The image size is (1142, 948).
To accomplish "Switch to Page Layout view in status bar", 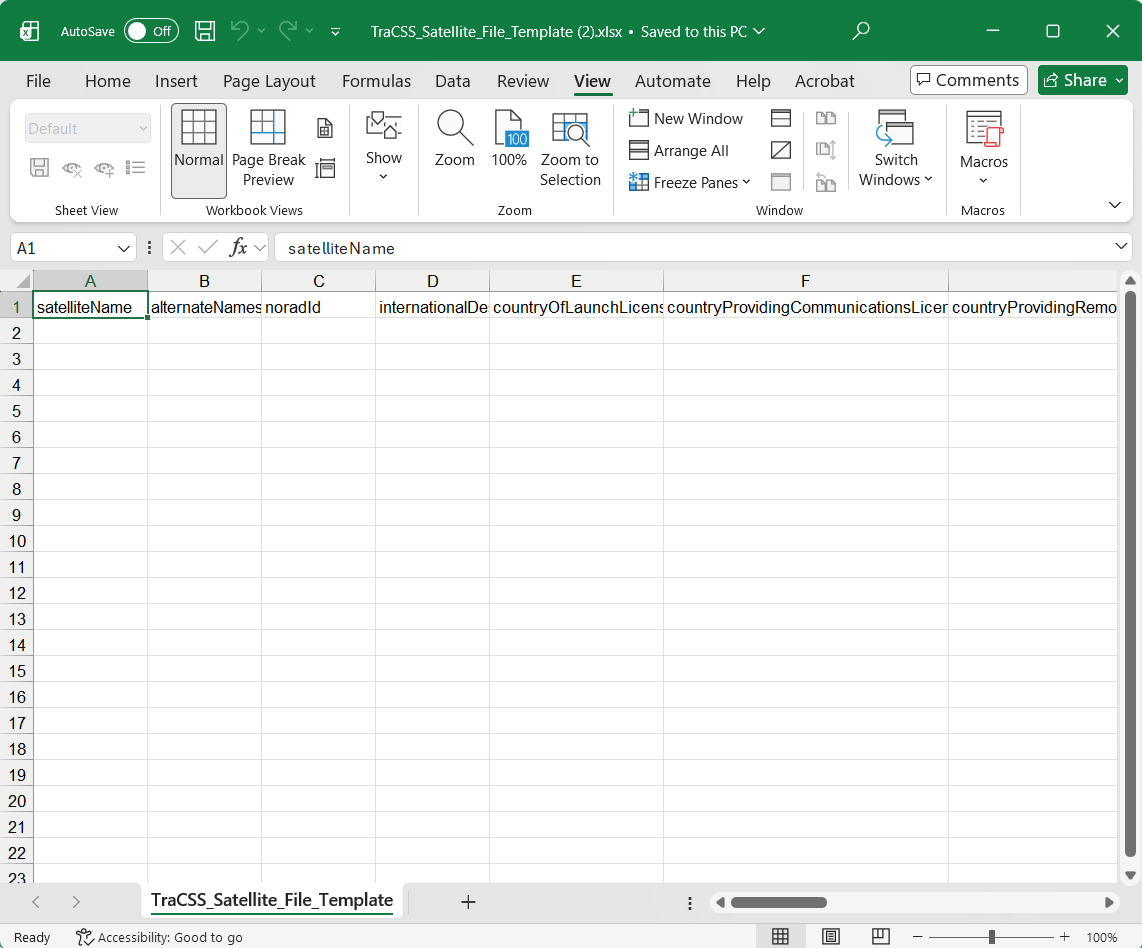I will 830,937.
